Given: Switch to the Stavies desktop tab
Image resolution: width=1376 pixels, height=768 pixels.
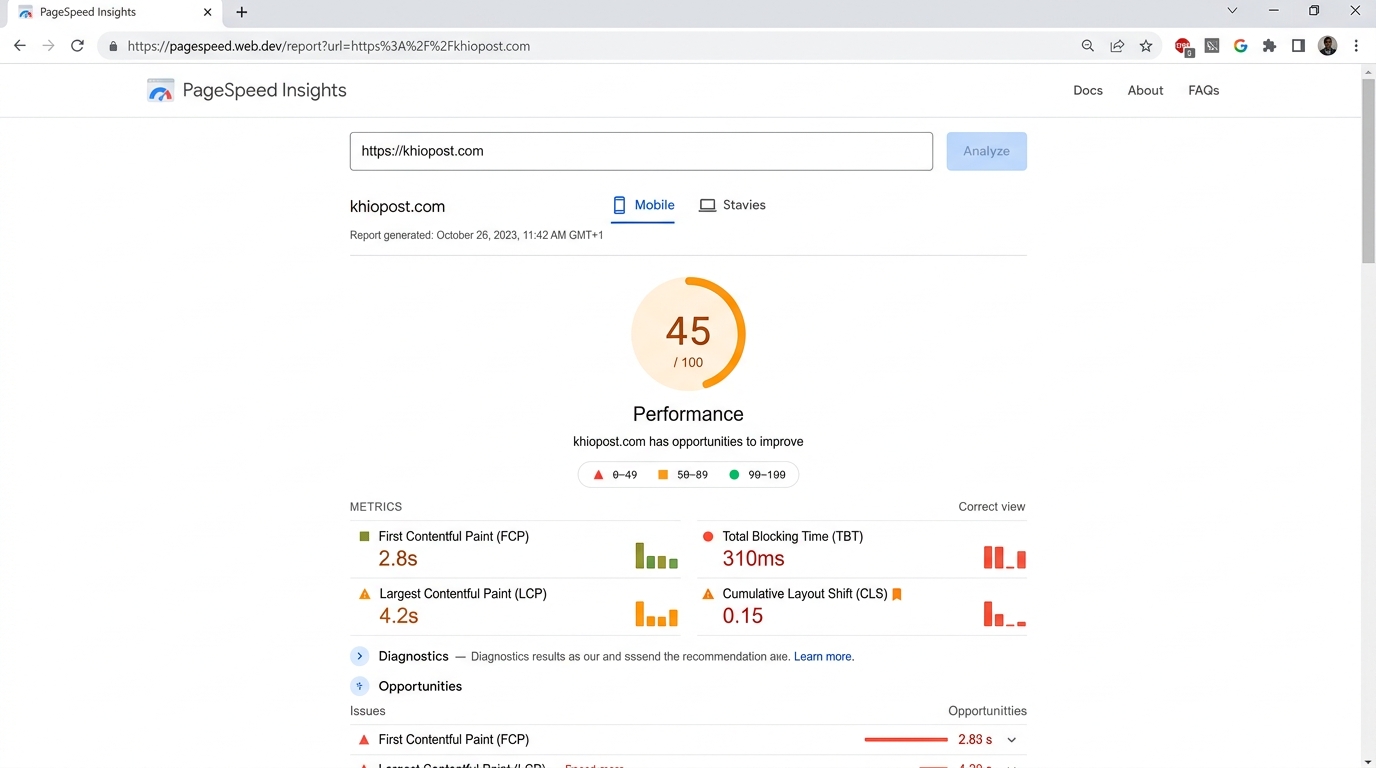Looking at the screenshot, I should coord(732,205).
